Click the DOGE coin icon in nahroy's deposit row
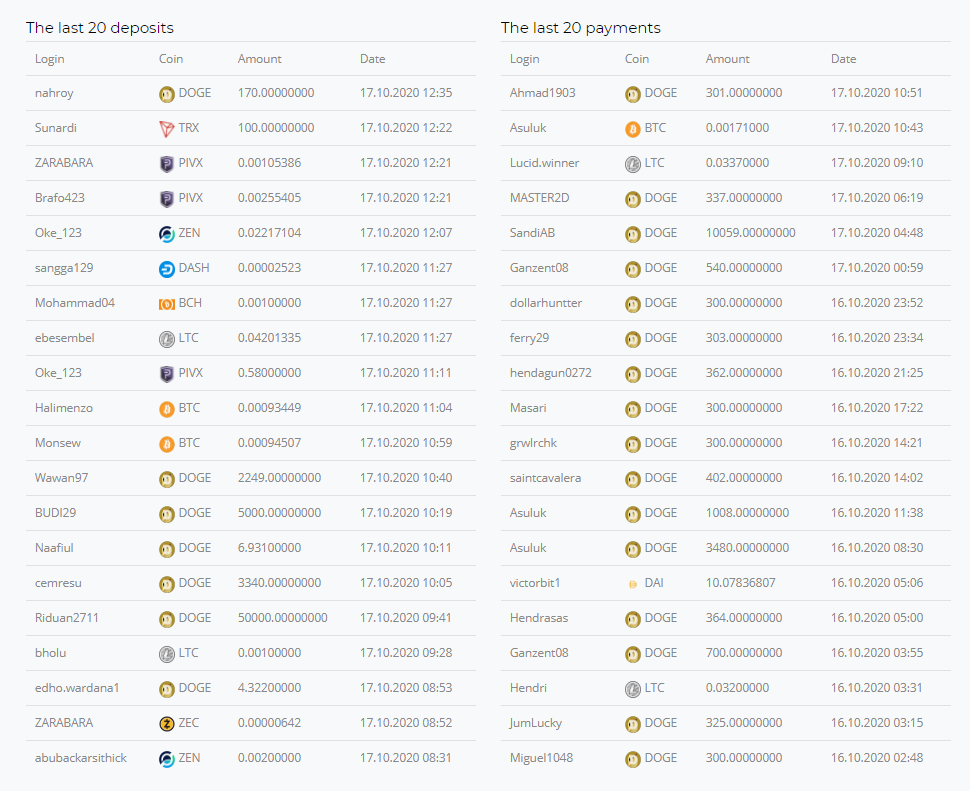Viewport: 970px width, 791px height. pos(166,94)
